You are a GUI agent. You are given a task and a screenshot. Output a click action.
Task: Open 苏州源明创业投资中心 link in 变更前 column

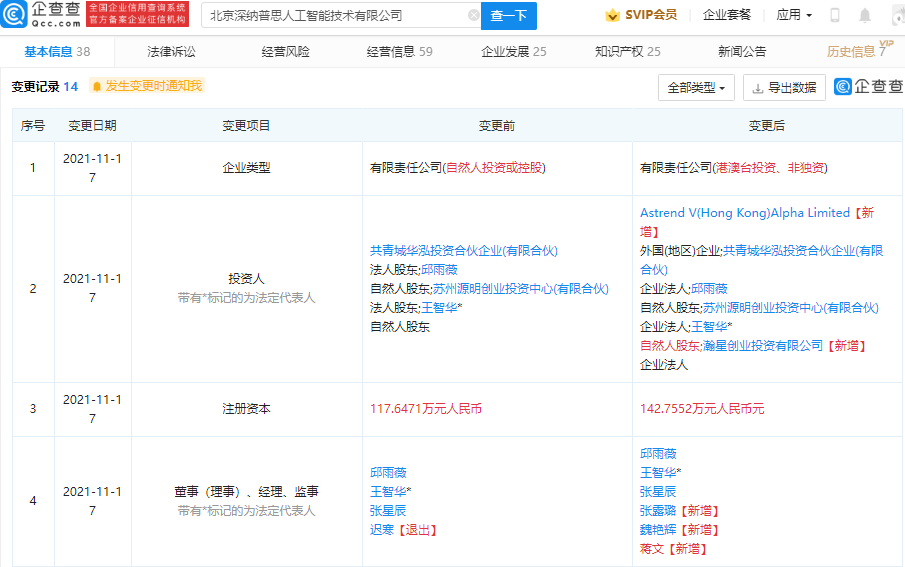click(x=521, y=289)
